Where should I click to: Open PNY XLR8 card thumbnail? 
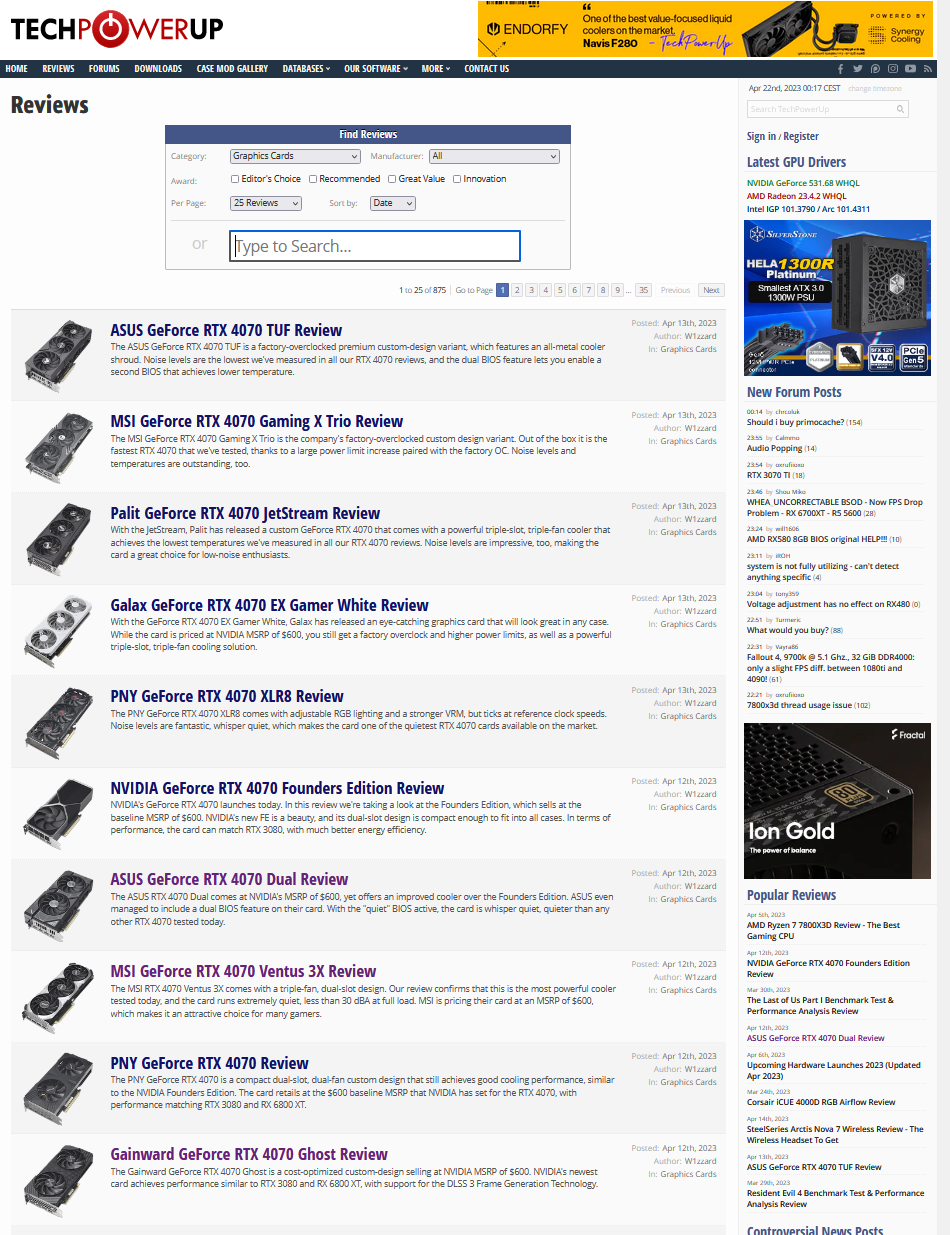click(x=58, y=721)
